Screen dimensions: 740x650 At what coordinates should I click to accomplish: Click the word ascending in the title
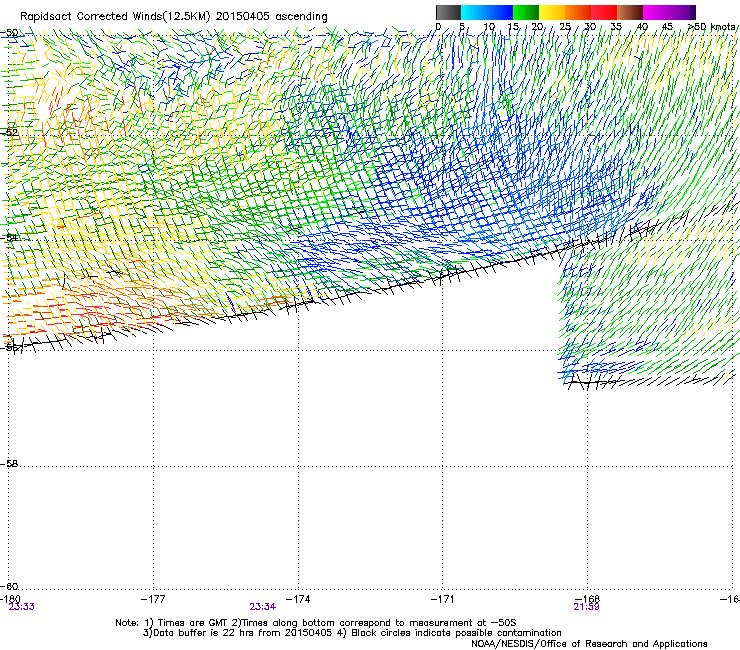(301, 17)
